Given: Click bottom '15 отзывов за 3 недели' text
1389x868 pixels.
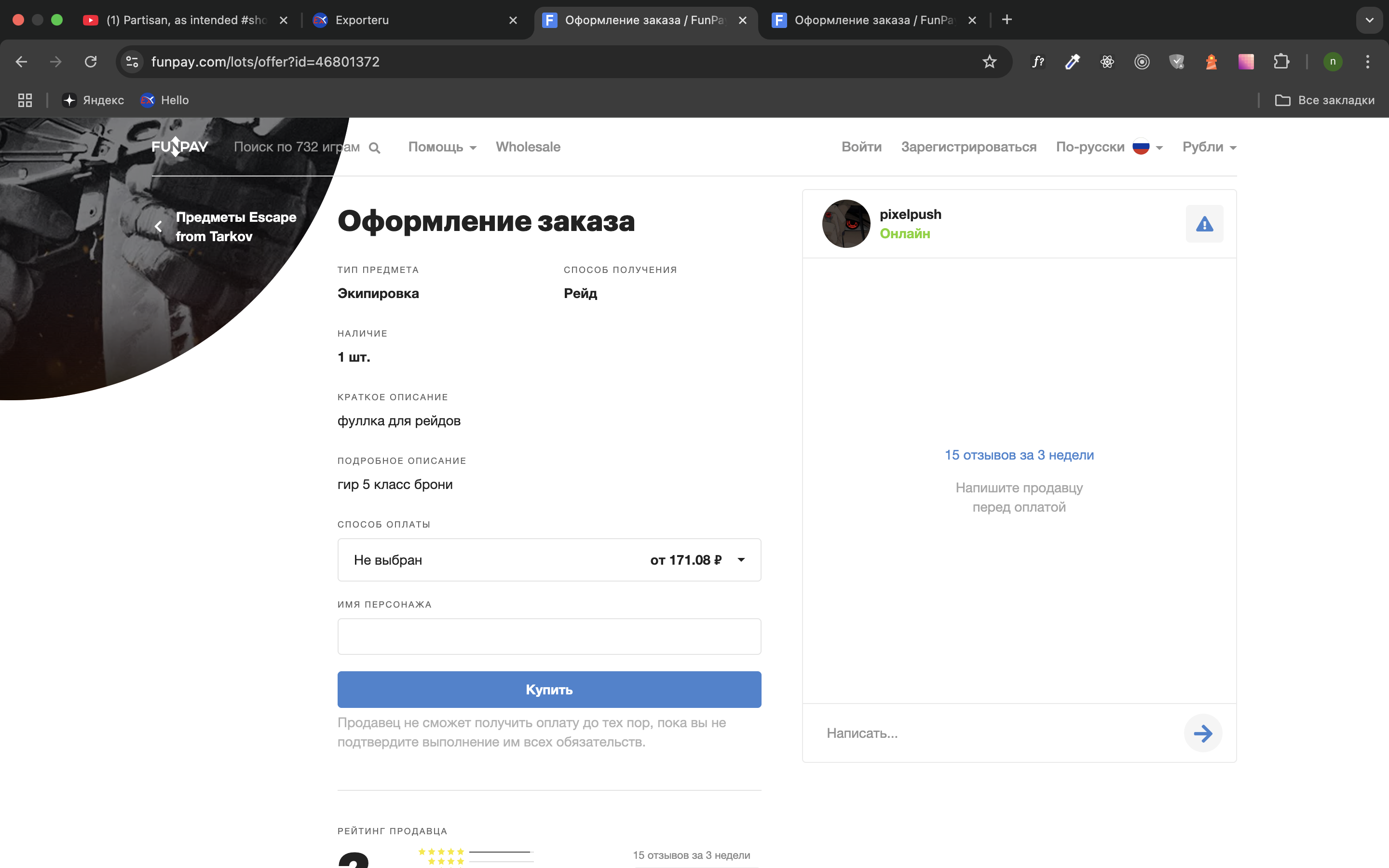Looking at the screenshot, I should pos(691,855).
